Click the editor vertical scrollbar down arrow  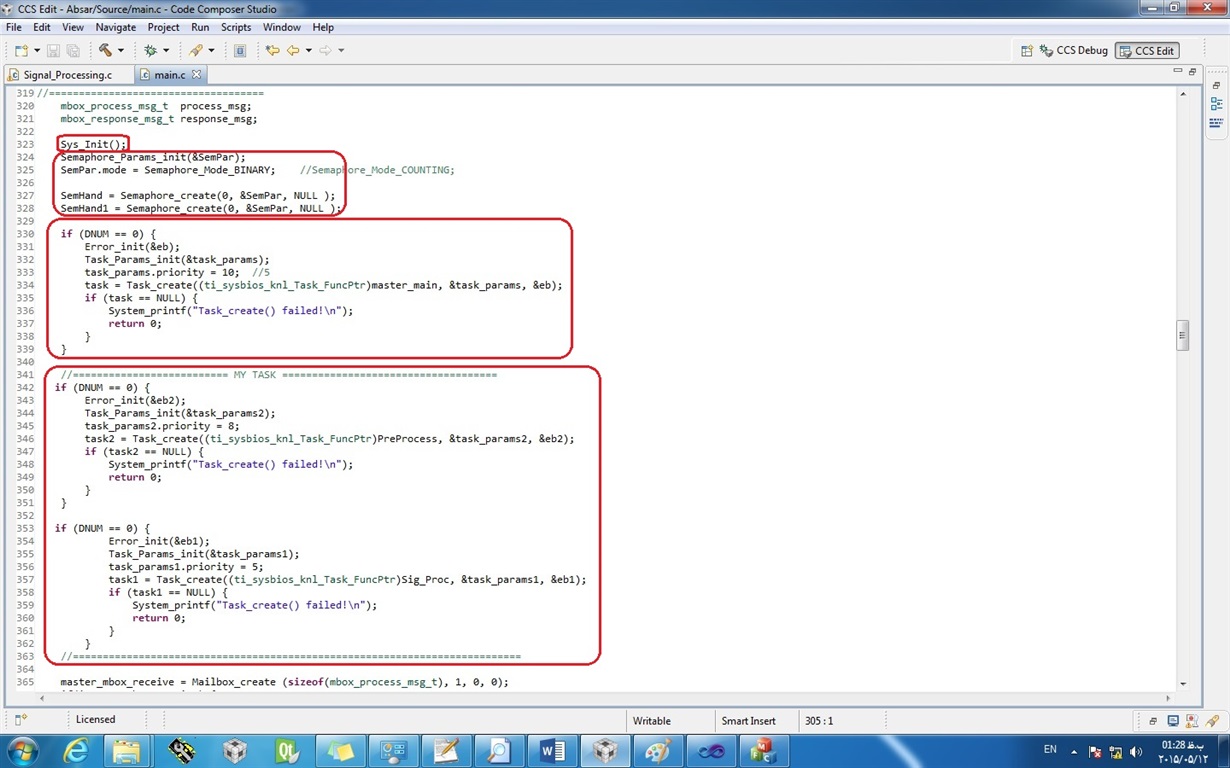[1183, 683]
